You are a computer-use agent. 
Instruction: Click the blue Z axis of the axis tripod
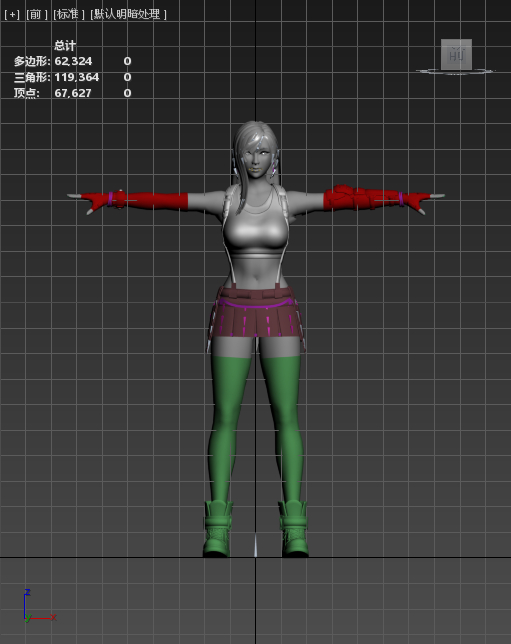(25, 603)
